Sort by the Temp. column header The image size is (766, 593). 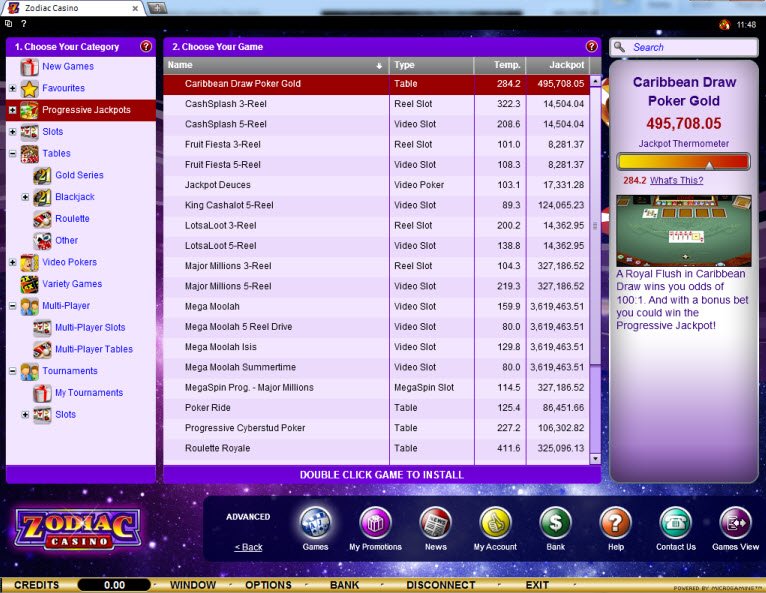click(x=500, y=65)
